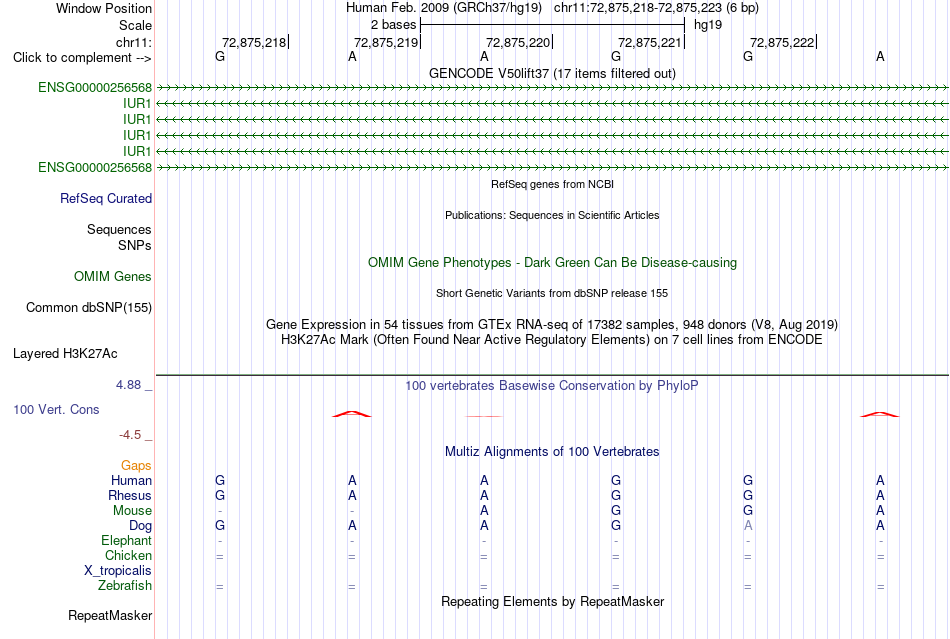The height and width of the screenshot is (639, 950).
Task: Click the 100 Vert. Cons track label
Action: click(x=56, y=409)
